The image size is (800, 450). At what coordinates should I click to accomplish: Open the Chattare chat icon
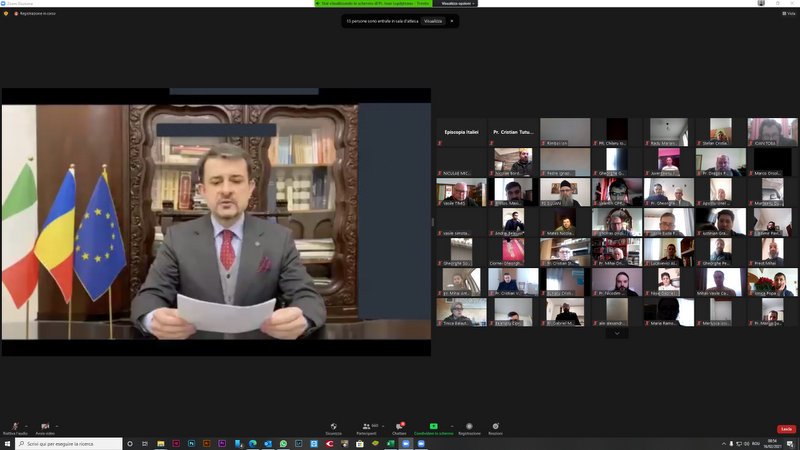pos(399,426)
